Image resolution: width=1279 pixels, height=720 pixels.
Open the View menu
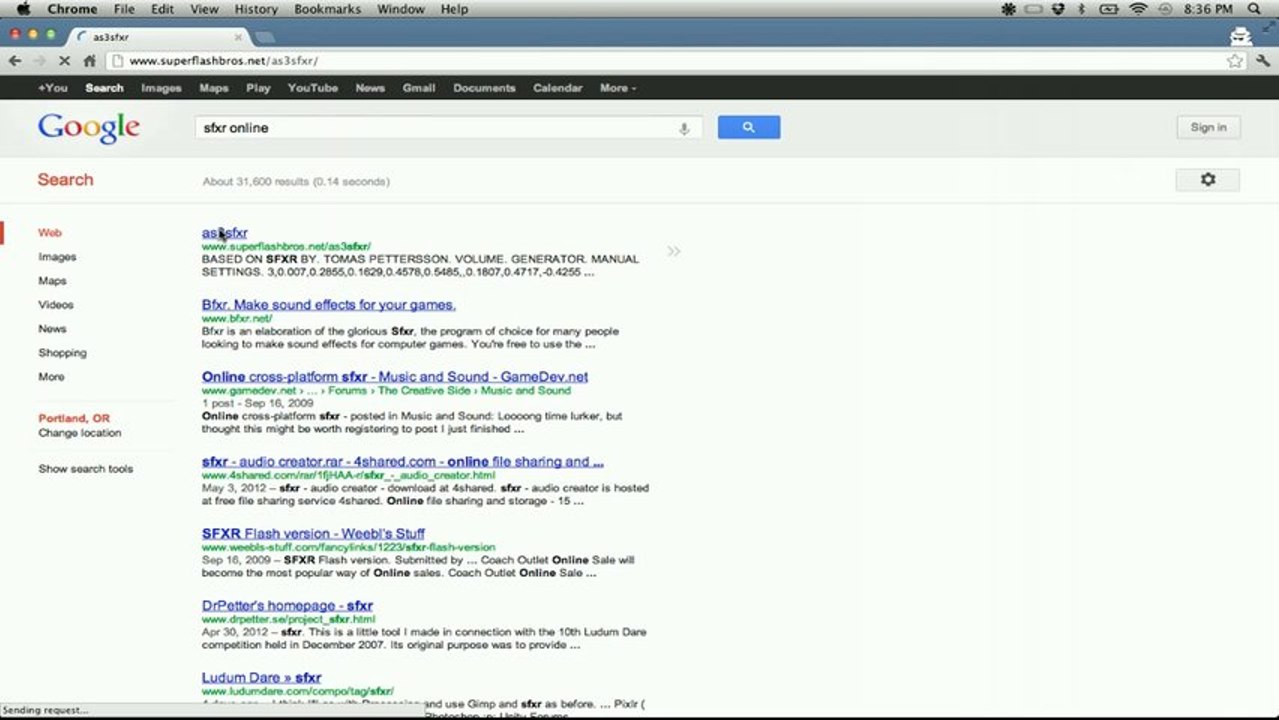tap(204, 9)
